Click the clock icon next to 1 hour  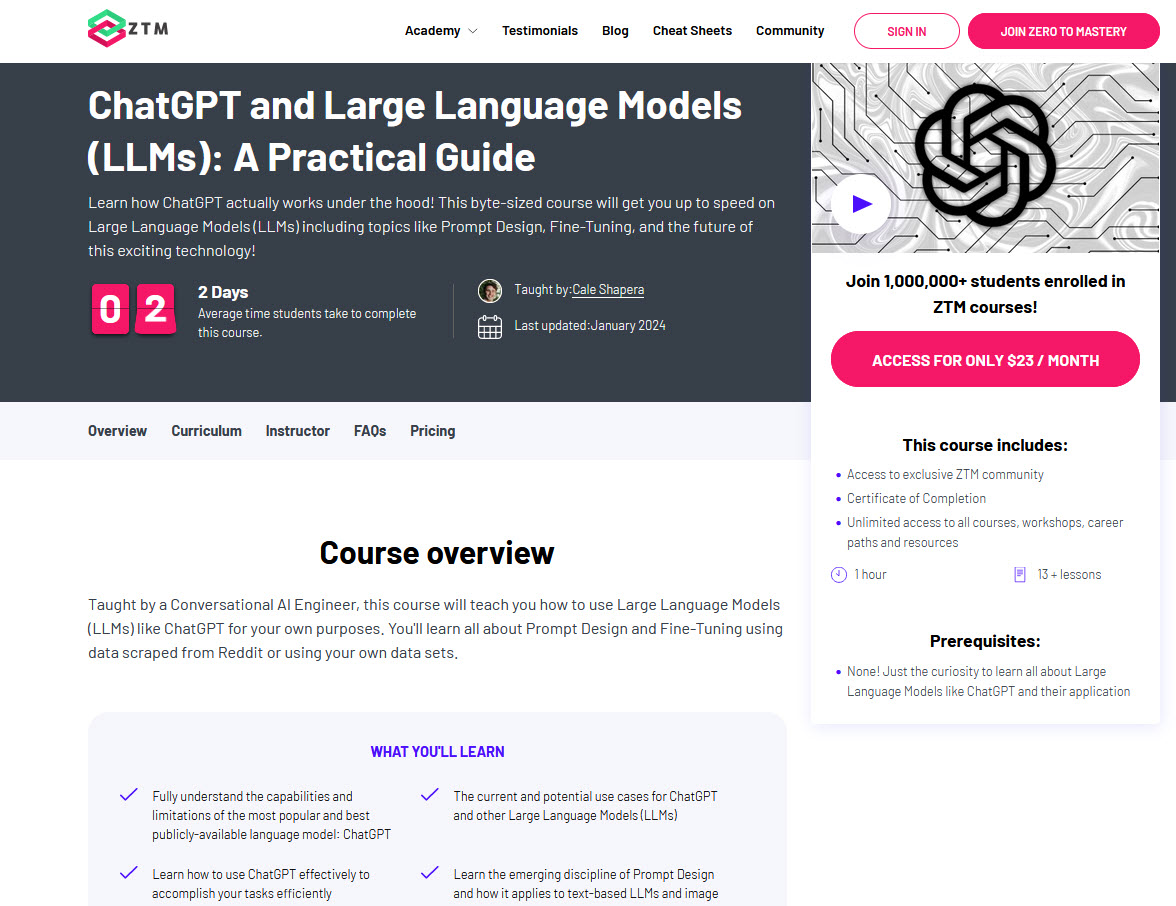click(x=838, y=574)
